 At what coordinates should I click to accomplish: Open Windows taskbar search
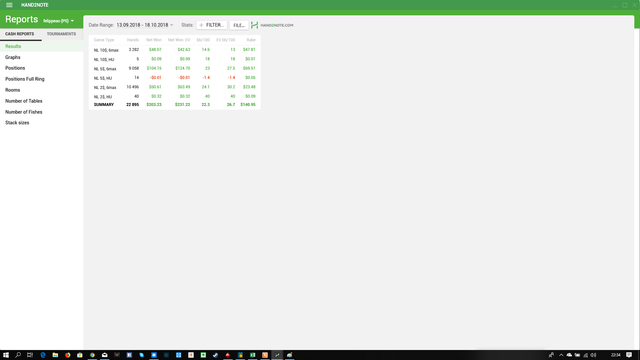click(x=18, y=355)
